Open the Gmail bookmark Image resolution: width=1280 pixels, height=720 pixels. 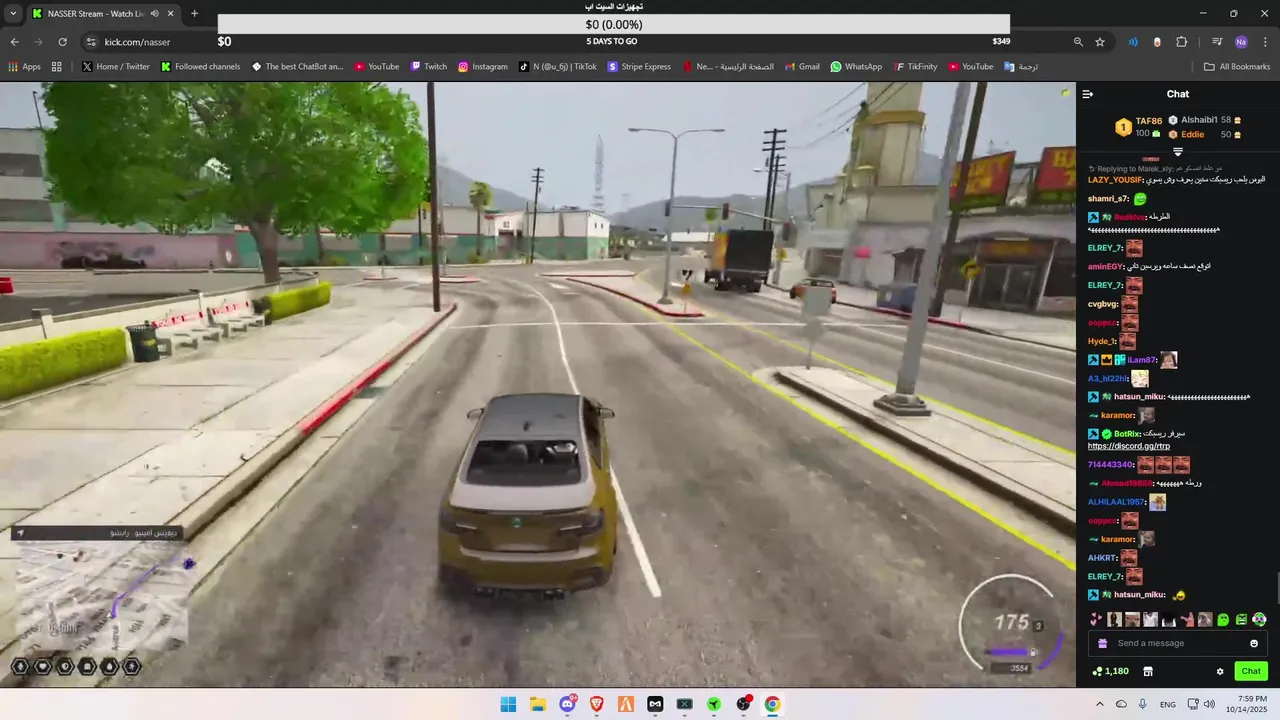pos(801,67)
